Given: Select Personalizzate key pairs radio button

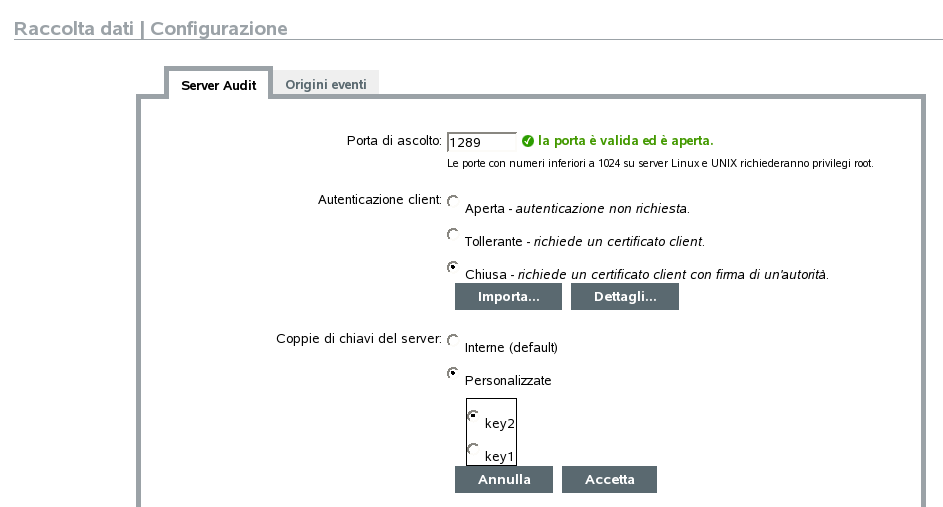Looking at the screenshot, I should tap(452, 373).
